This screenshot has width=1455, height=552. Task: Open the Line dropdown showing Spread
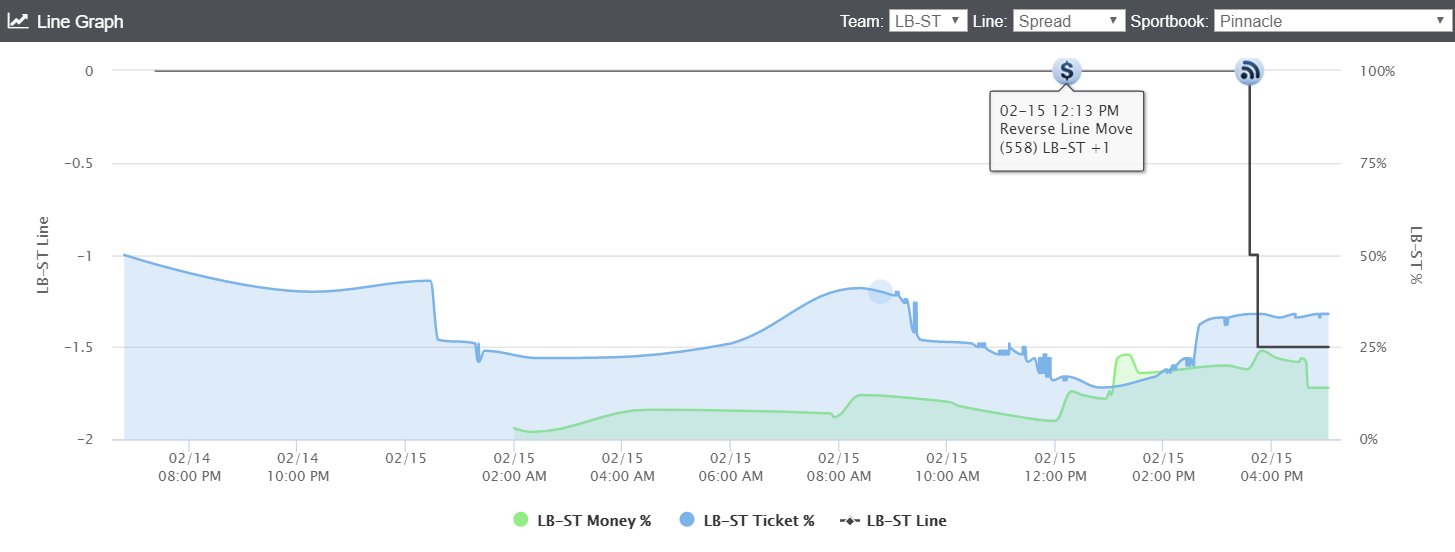(1069, 21)
